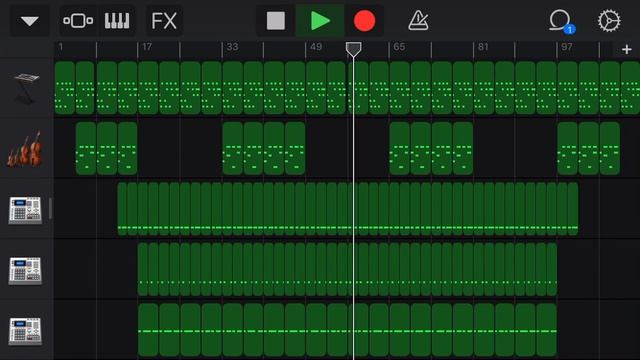The height and width of the screenshot is (360, 640).
Task: Start playback with green Play button
Action: (x=320, y=21)
